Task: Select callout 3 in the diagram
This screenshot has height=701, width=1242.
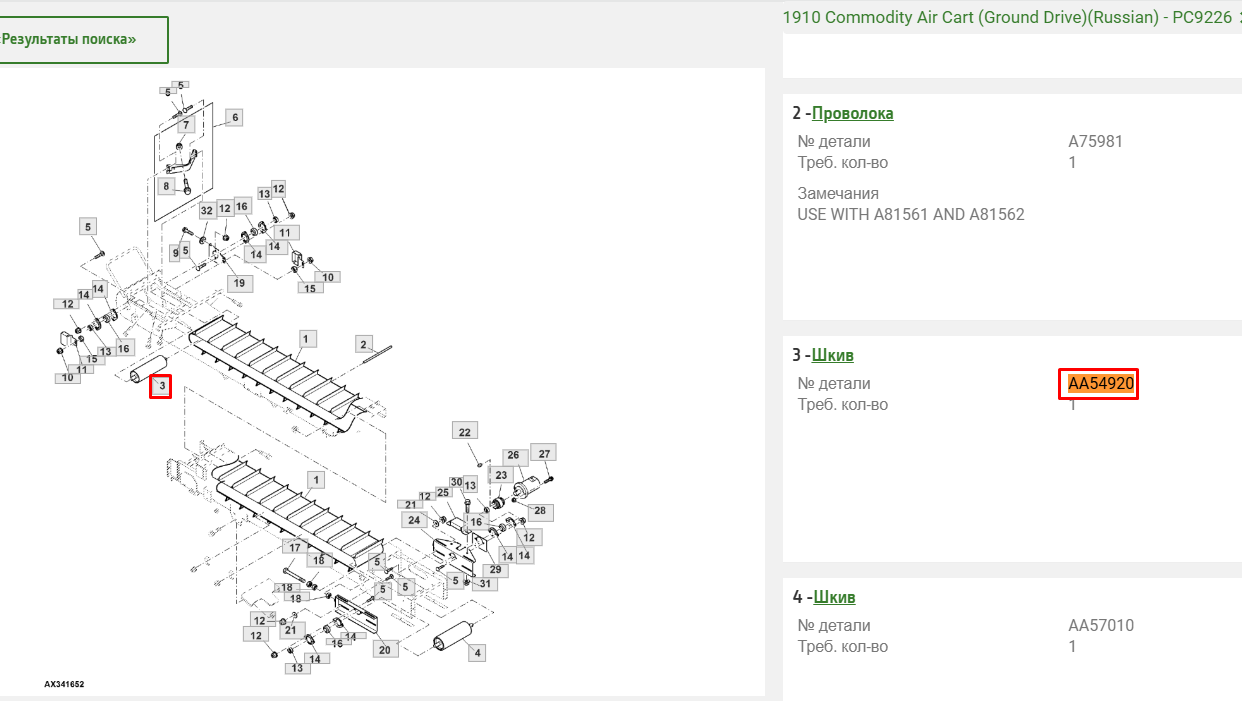Action: point(160,385)
